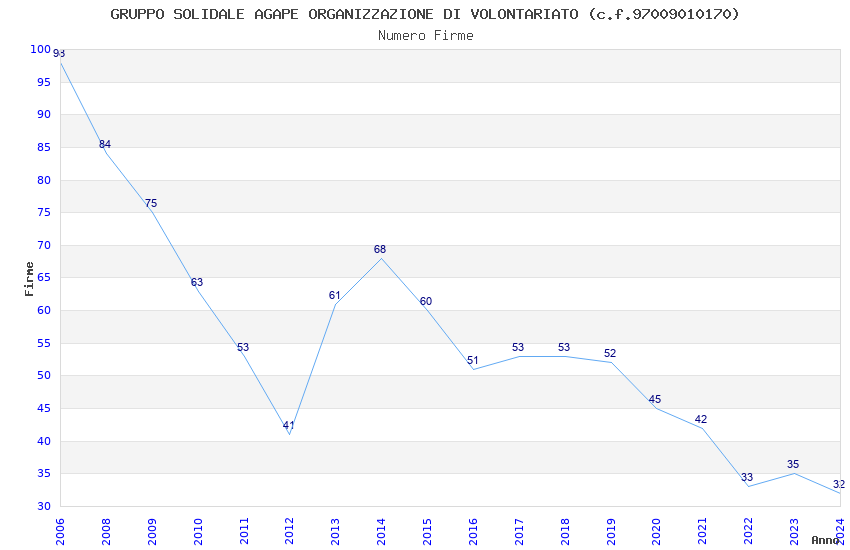Click the 2006 year label on x-axis
850x550 pixels.
60,531
